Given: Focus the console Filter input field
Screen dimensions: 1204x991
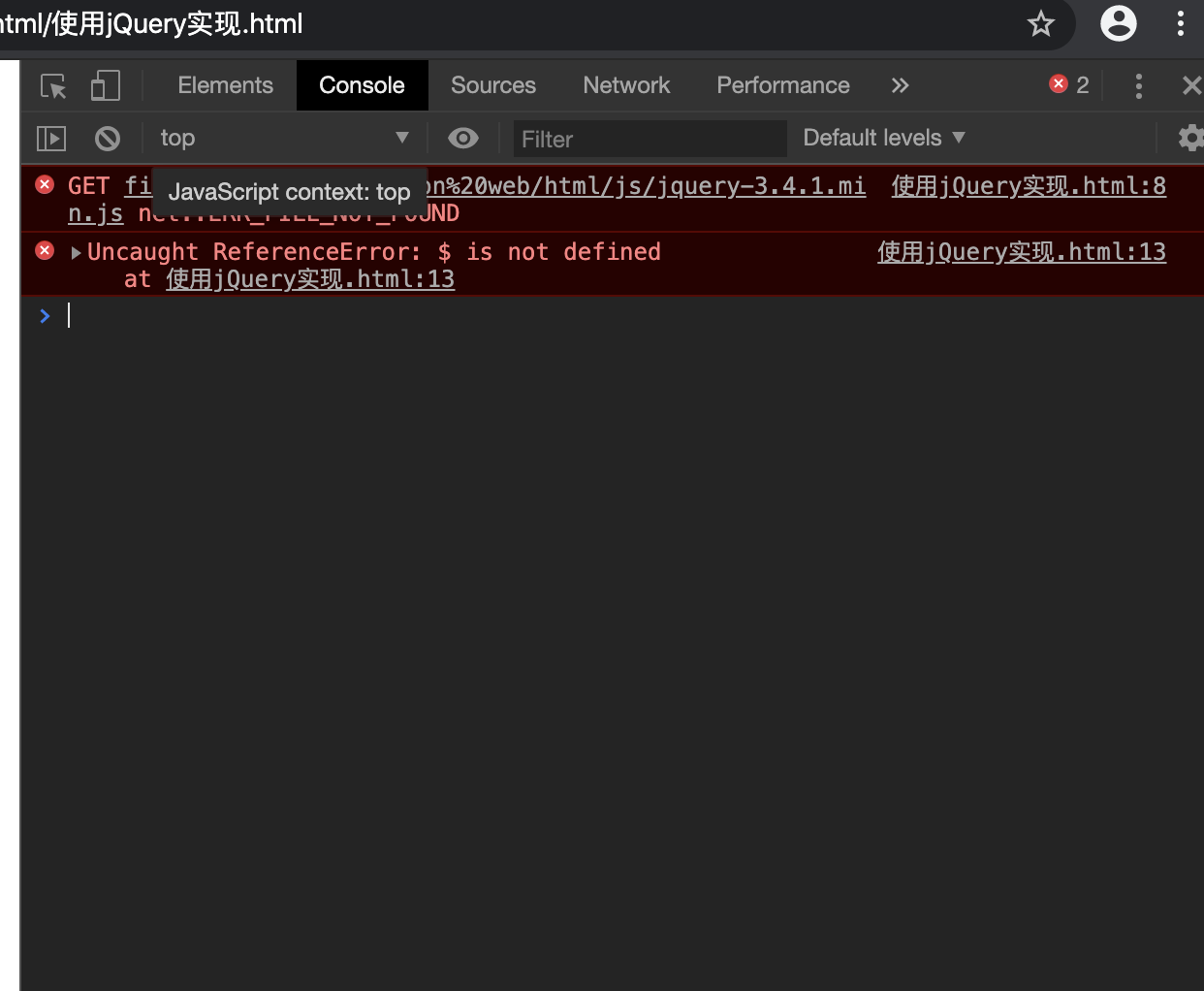Looking at the screenshot, I should coord(650,139).
